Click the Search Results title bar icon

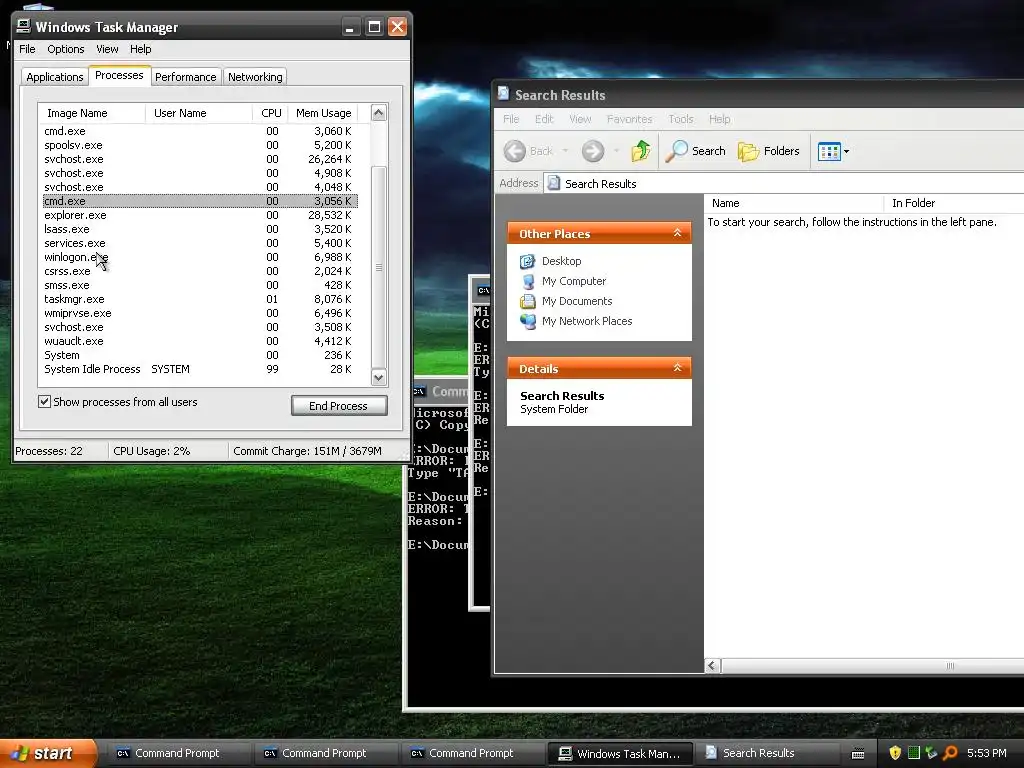tap(503, 93)
